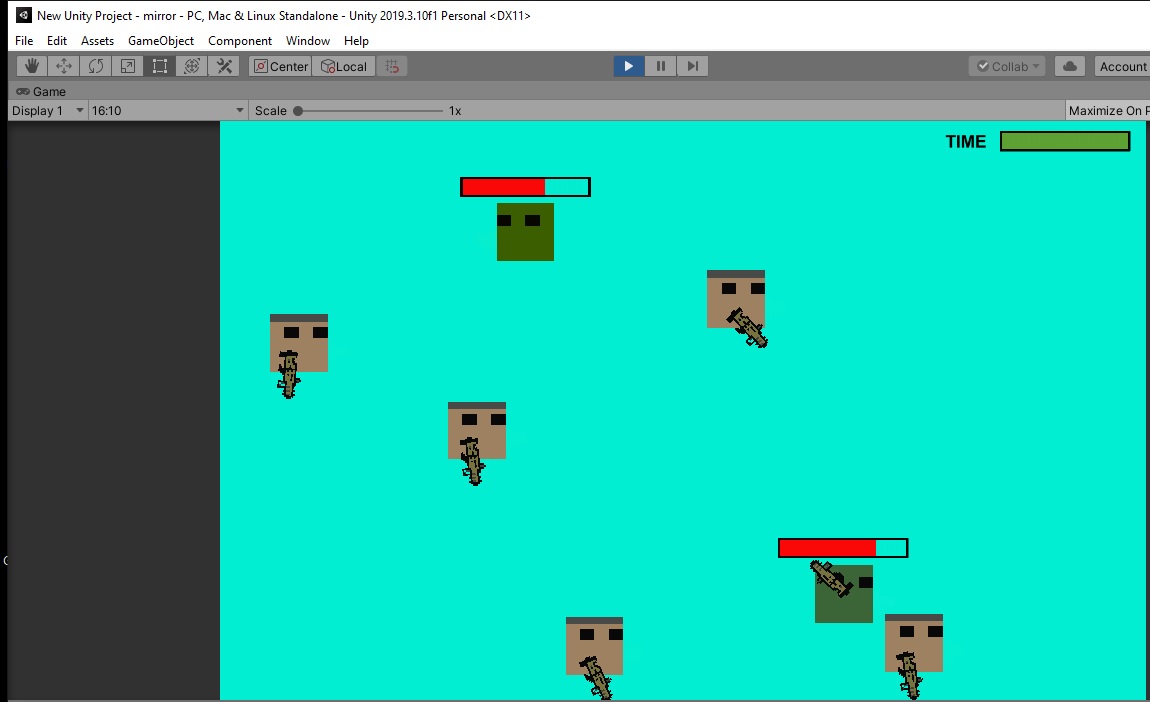Click the Maximize On Play button
Image resolution: width=1150 pixels, height=702 pixels.
[x=1107, y=111]
